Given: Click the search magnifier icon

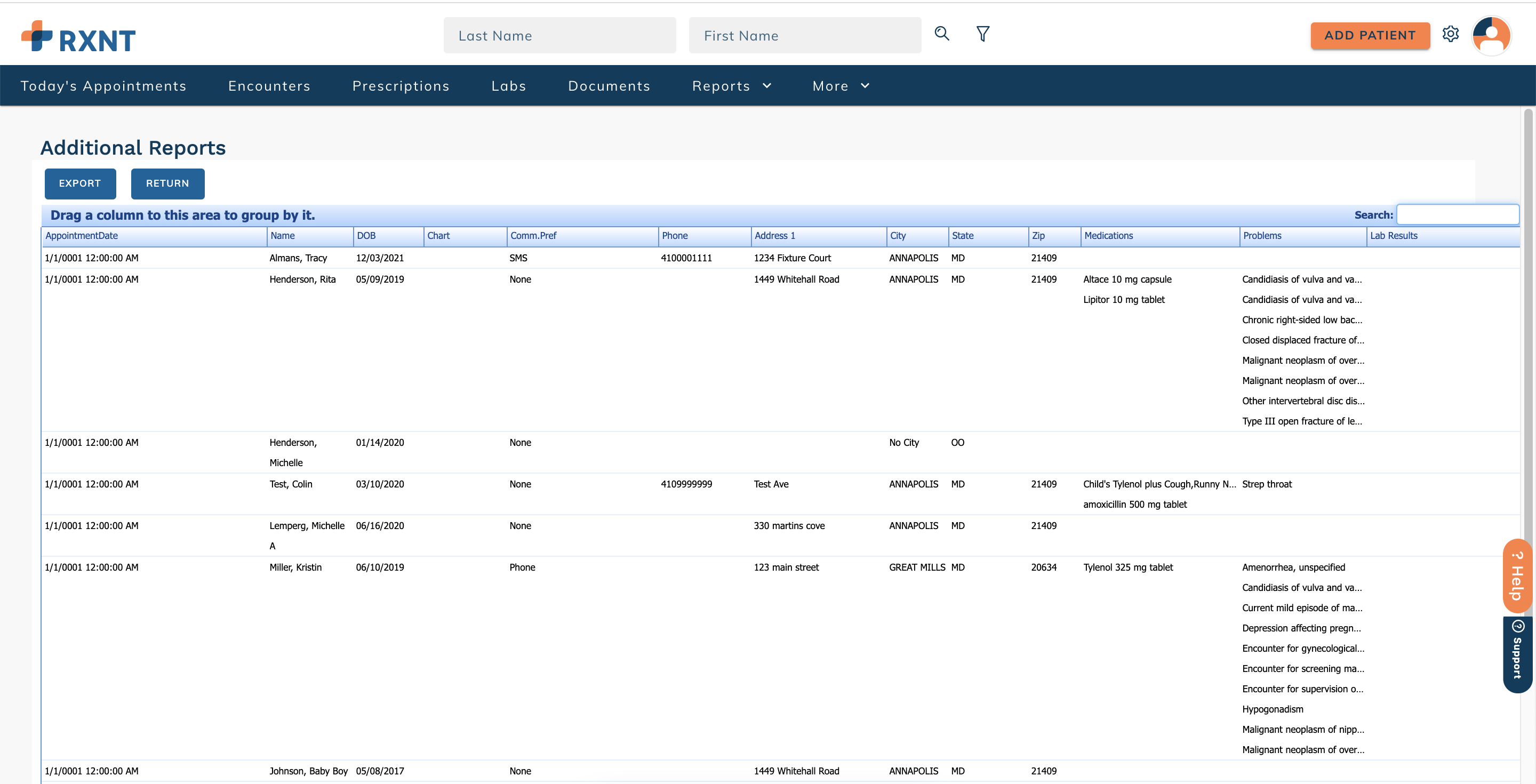Looking at the screenshot, I should (x=942, y=34).
